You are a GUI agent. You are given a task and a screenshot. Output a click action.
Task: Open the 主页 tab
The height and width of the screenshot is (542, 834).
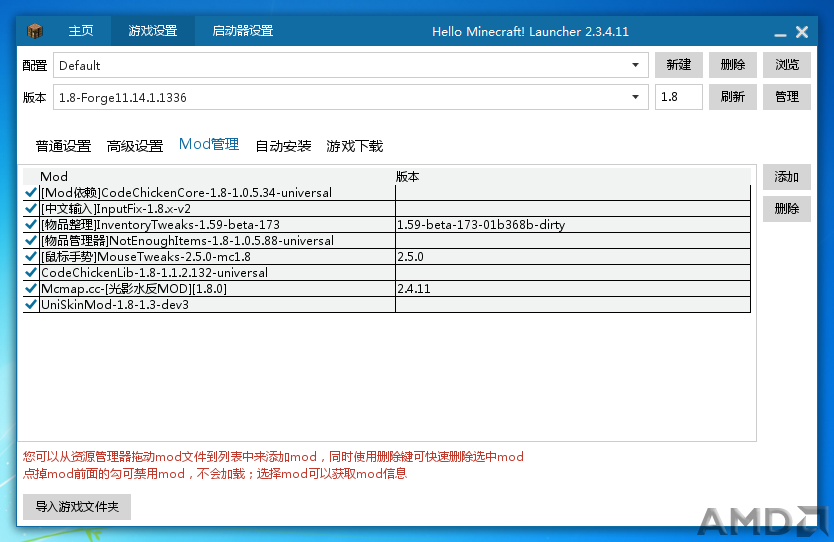(x=81, y=31)
